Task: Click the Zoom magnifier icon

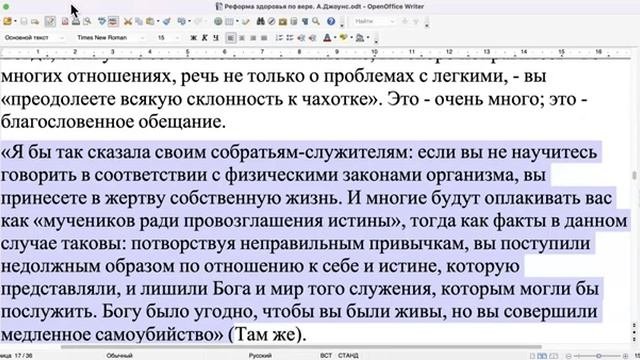Action: [316, 21]
